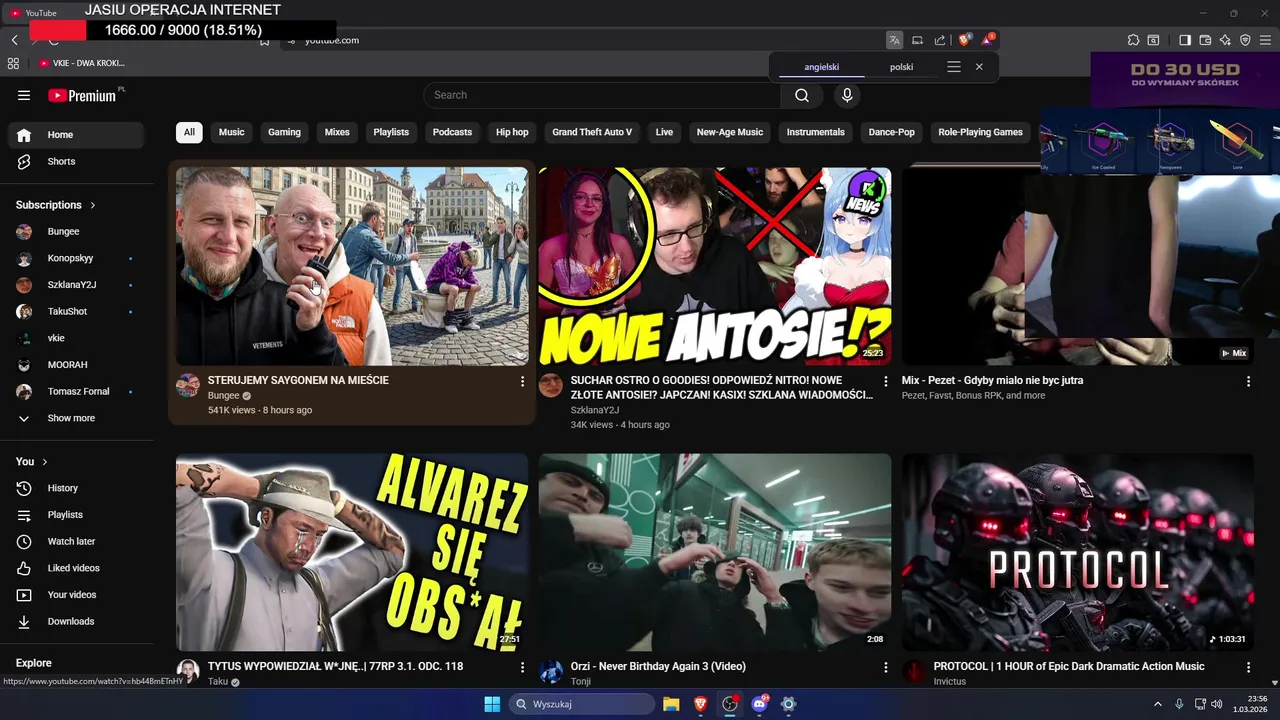This screenshot has width=1280, height=720.
Task: Open Leo AI sparkle icon
Action: point(1225,40)
